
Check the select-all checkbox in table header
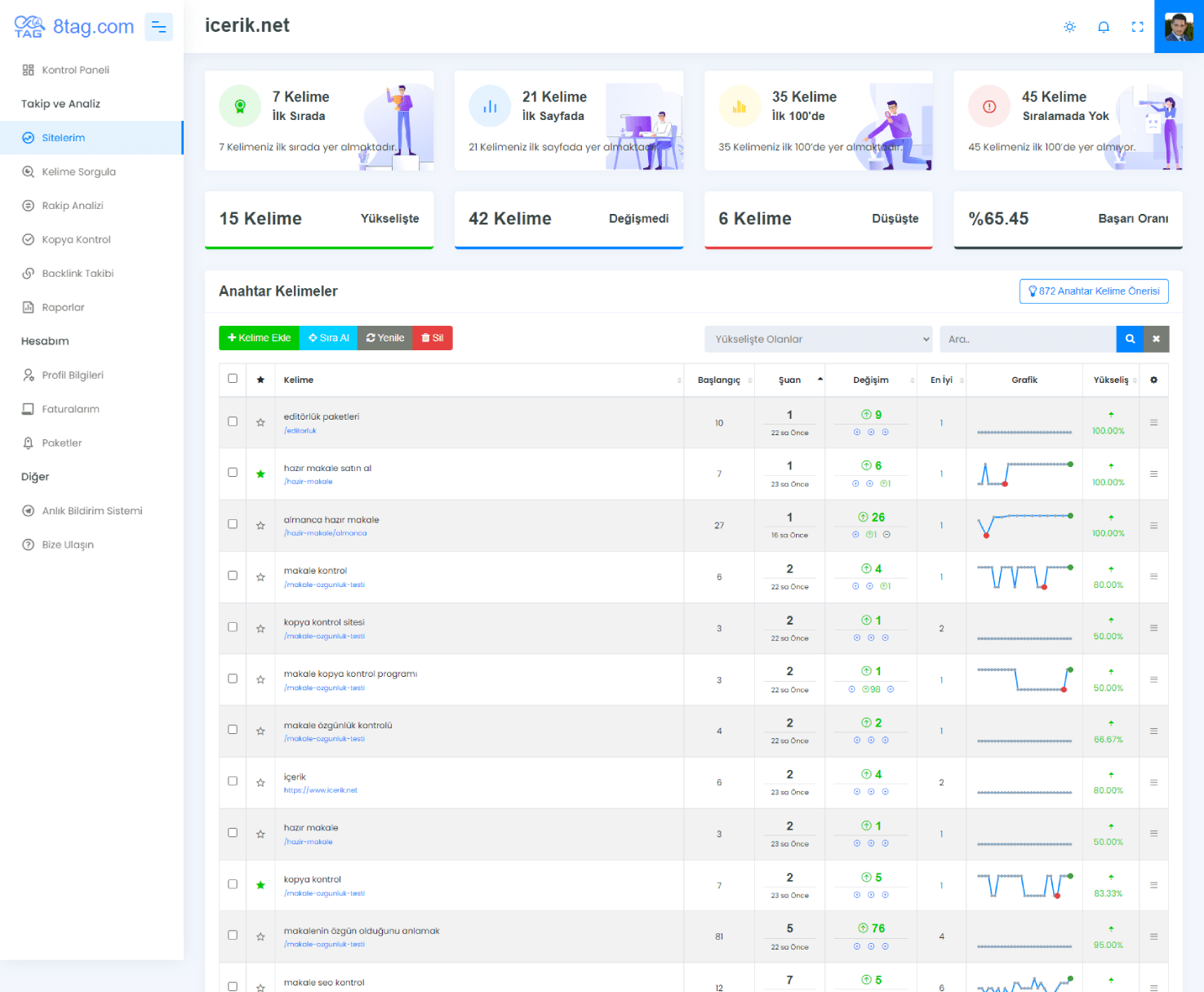[233, 379]
